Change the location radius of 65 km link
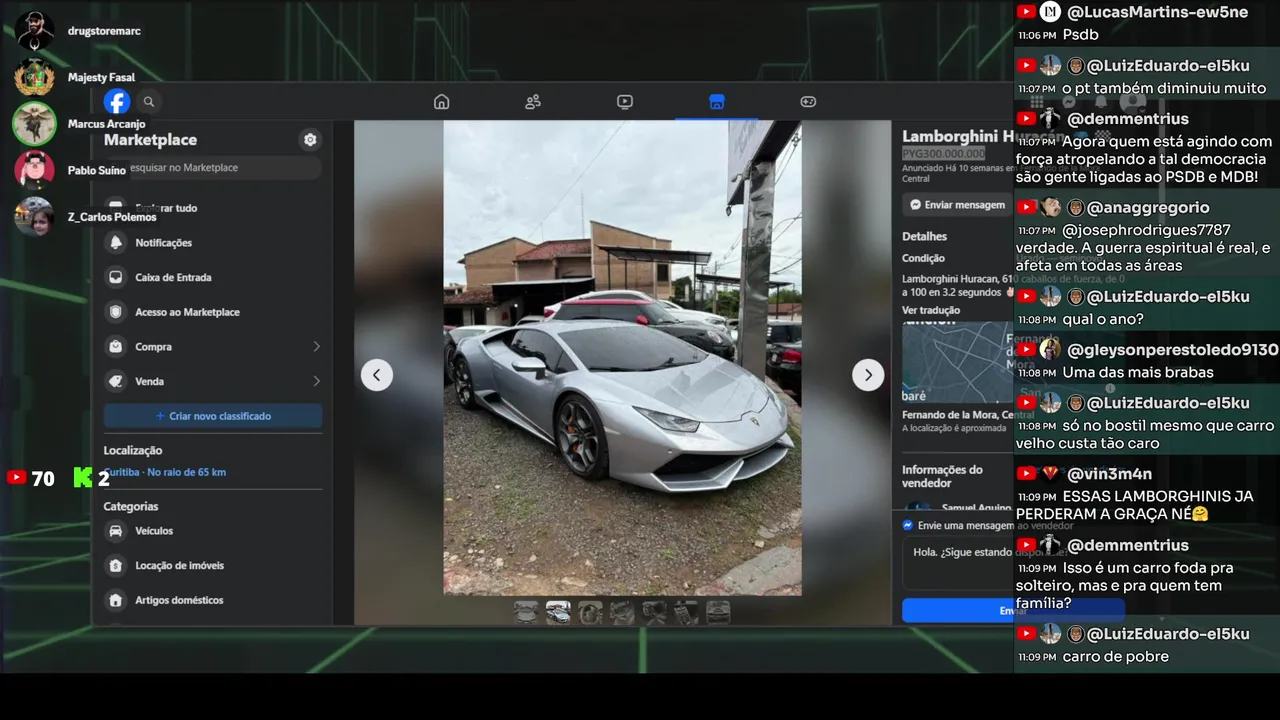Screen dimensions: 1280x720 pos(165,472)
